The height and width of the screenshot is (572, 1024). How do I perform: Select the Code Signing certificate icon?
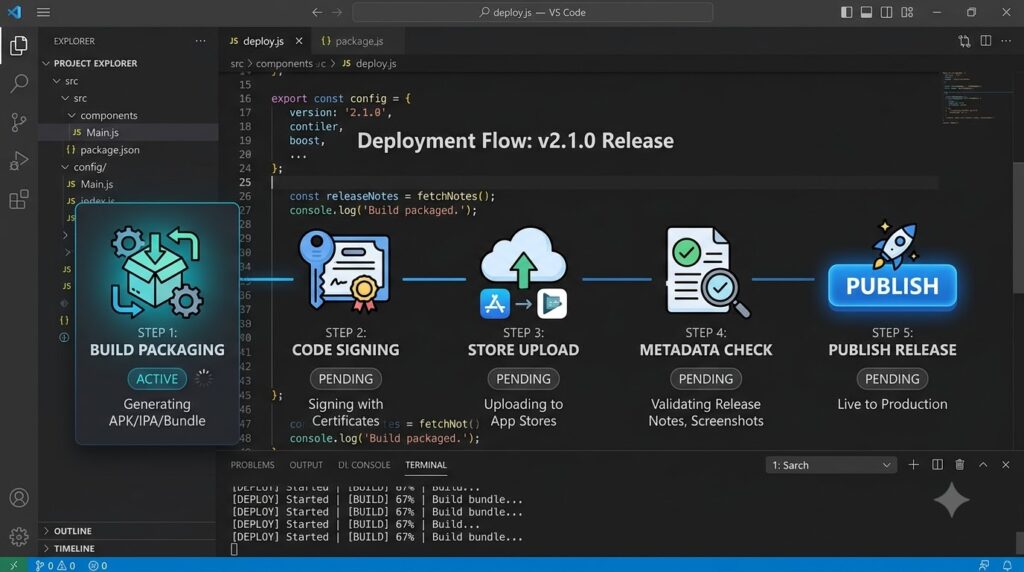(344, 270)
